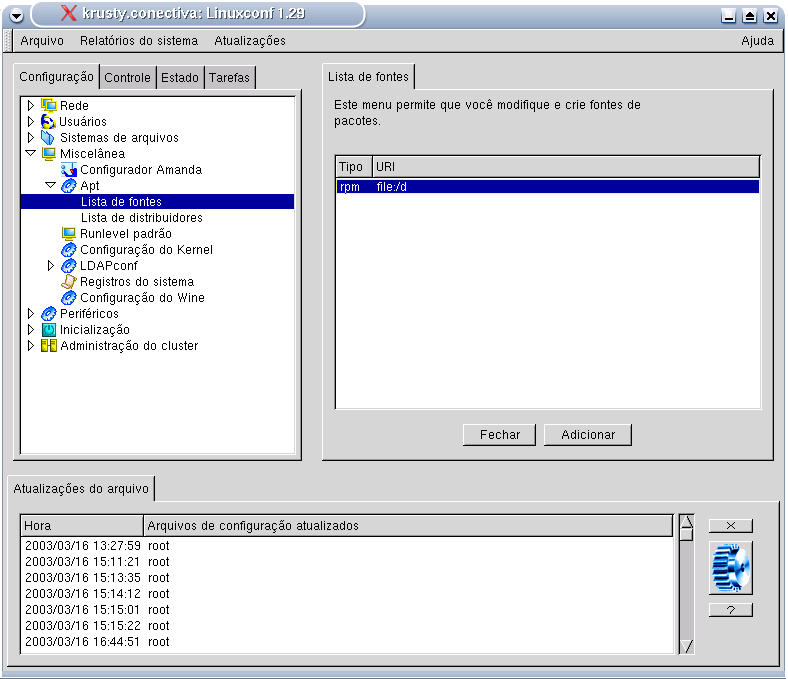Image resolution: width=788 pixels, height=679 pixels.
Task: Click Arquivos de configuração atualizados header
Action: (408, 526)
